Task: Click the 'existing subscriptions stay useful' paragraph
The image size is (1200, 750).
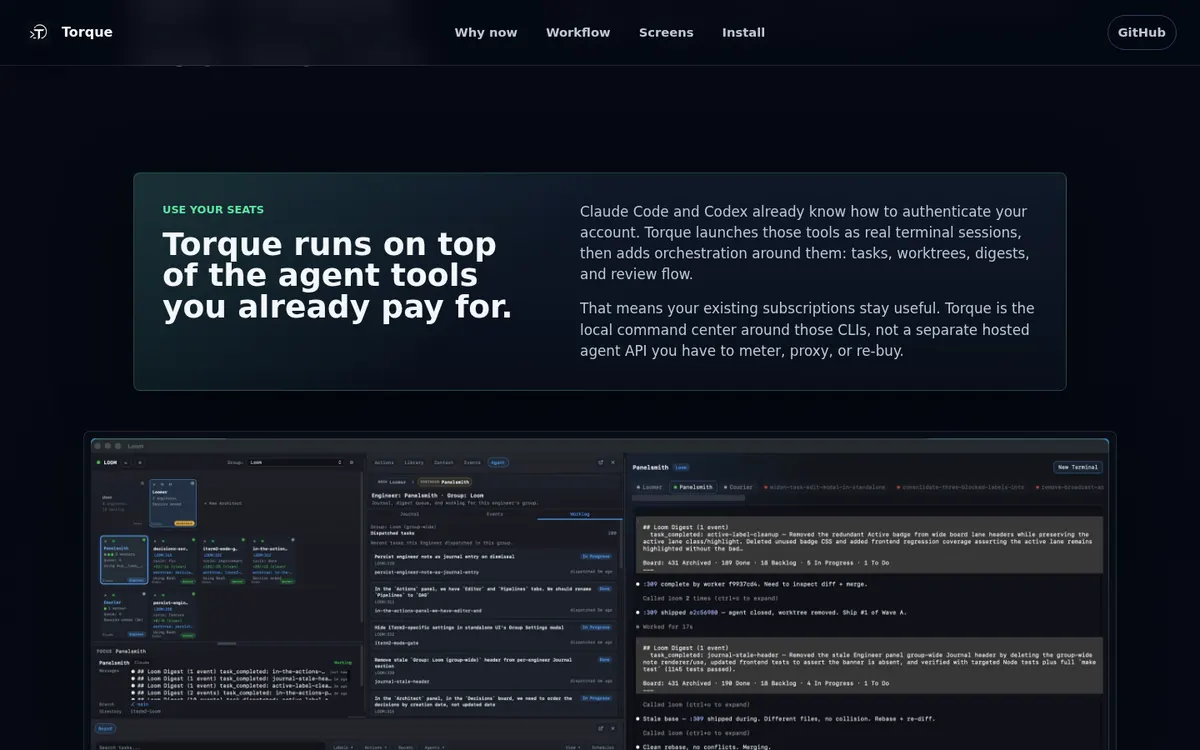Action: pos(808,329)
